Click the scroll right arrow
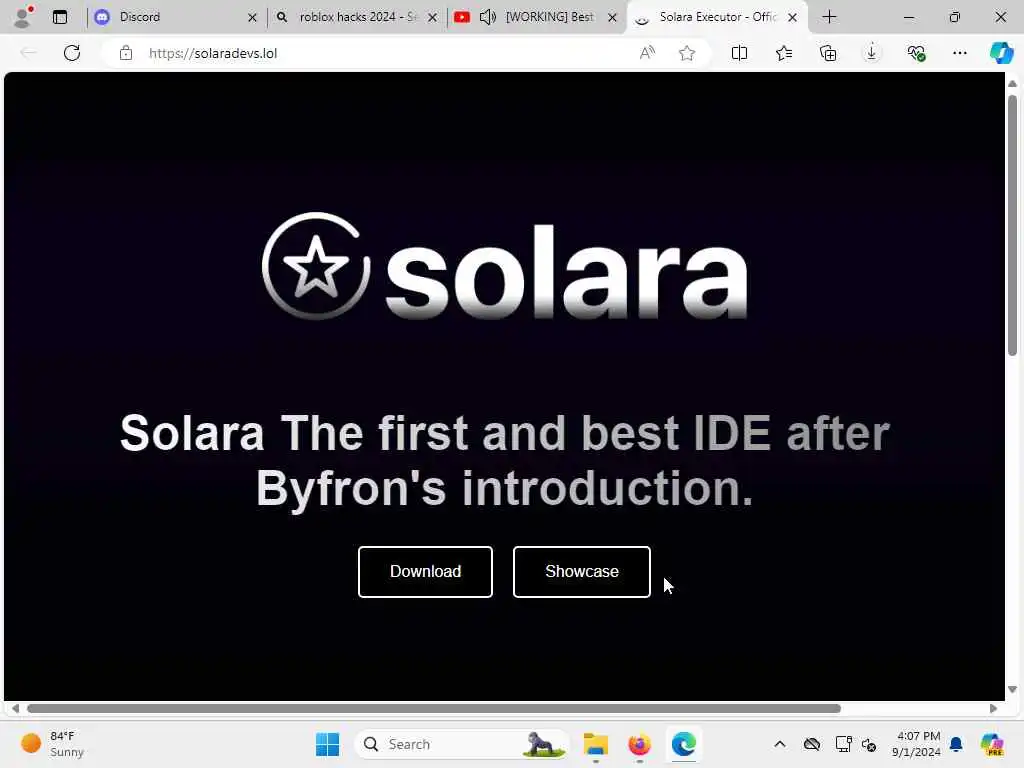 click(x=993, y=709)
